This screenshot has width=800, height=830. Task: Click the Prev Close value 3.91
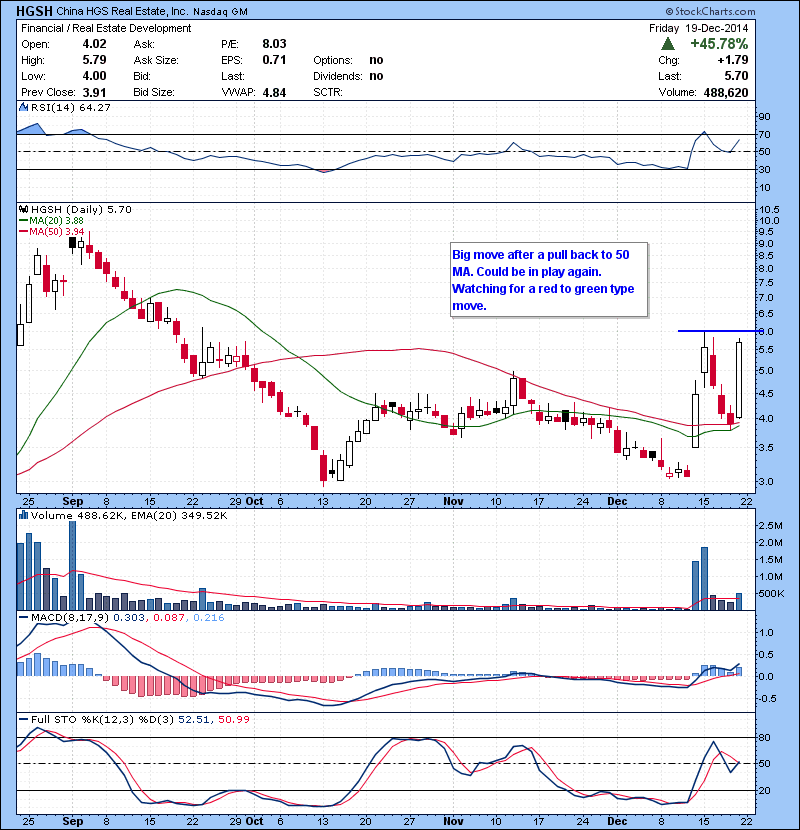click(94, 93)
